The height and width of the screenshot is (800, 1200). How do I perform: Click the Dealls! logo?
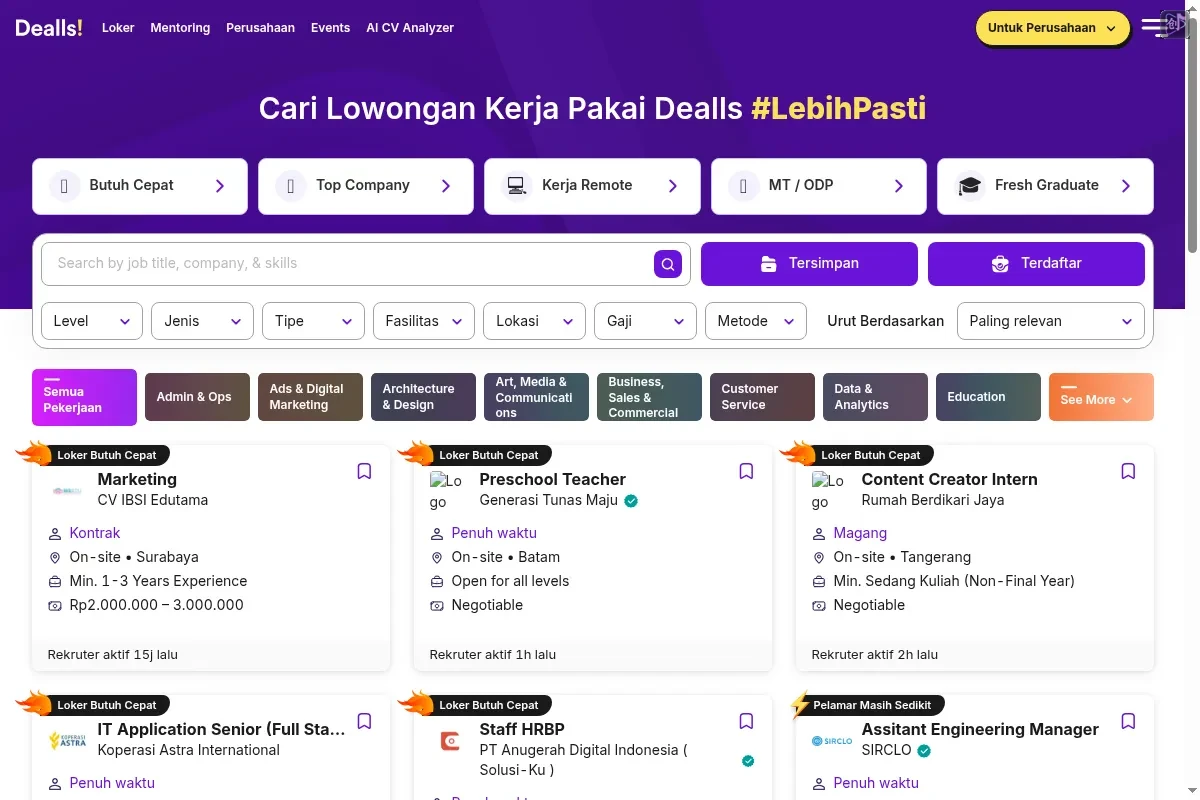49,28
